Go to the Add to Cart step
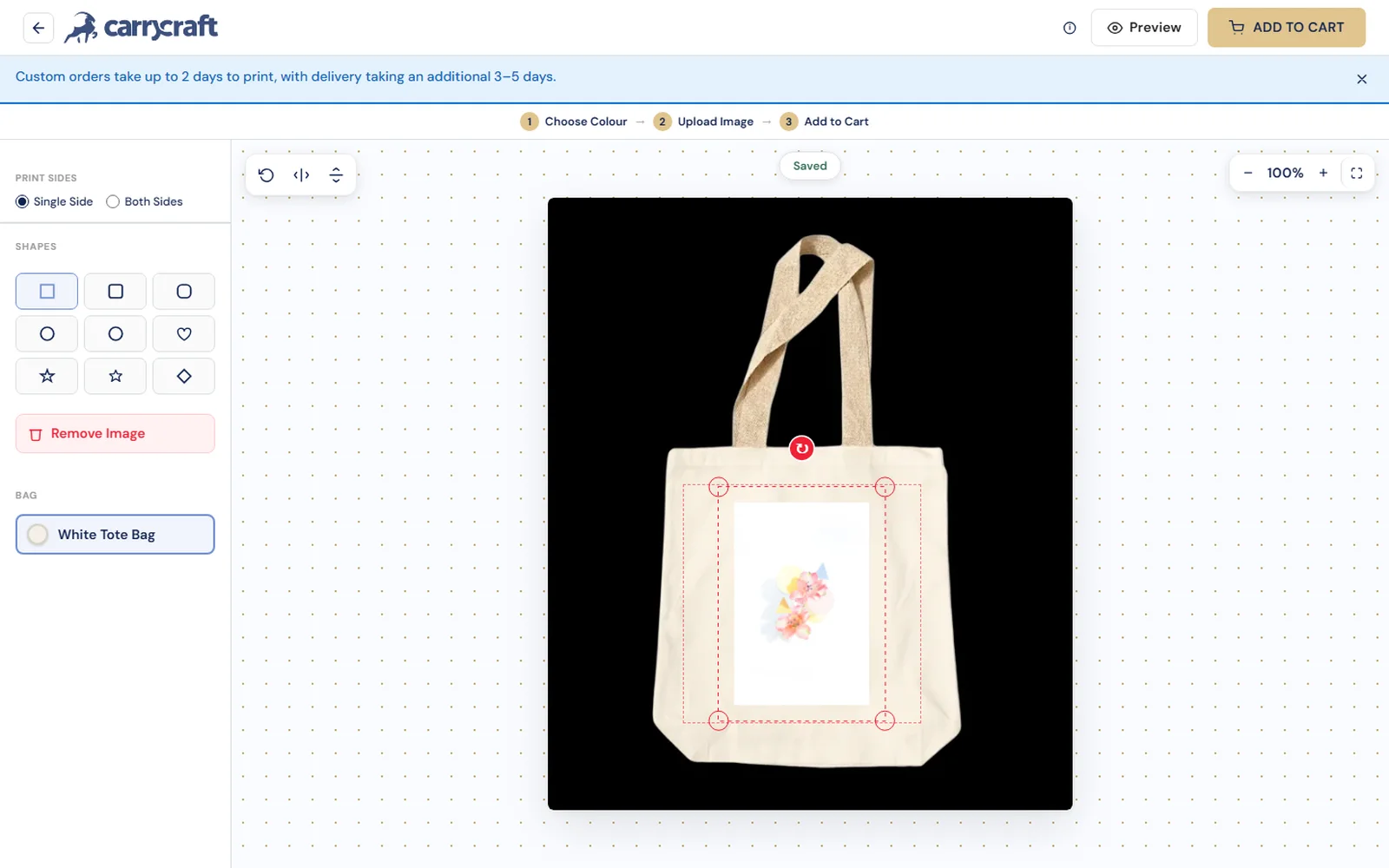Viewport: 1389px width, 868px height. pyautogui.click(x=824, y=122)
